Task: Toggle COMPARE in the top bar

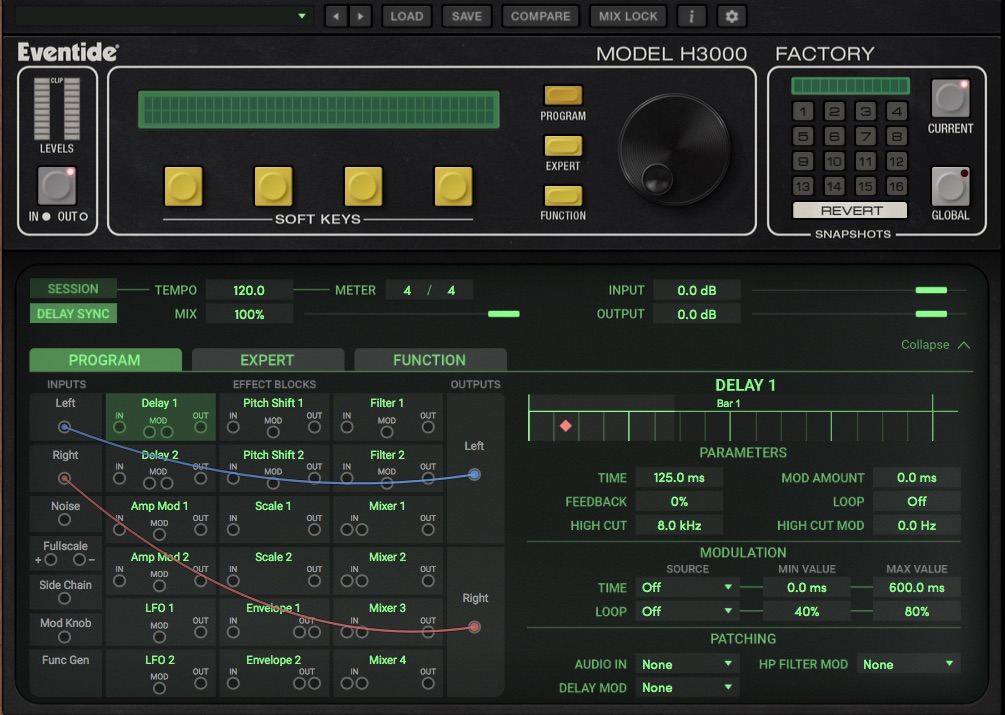Action: (540, 16)
